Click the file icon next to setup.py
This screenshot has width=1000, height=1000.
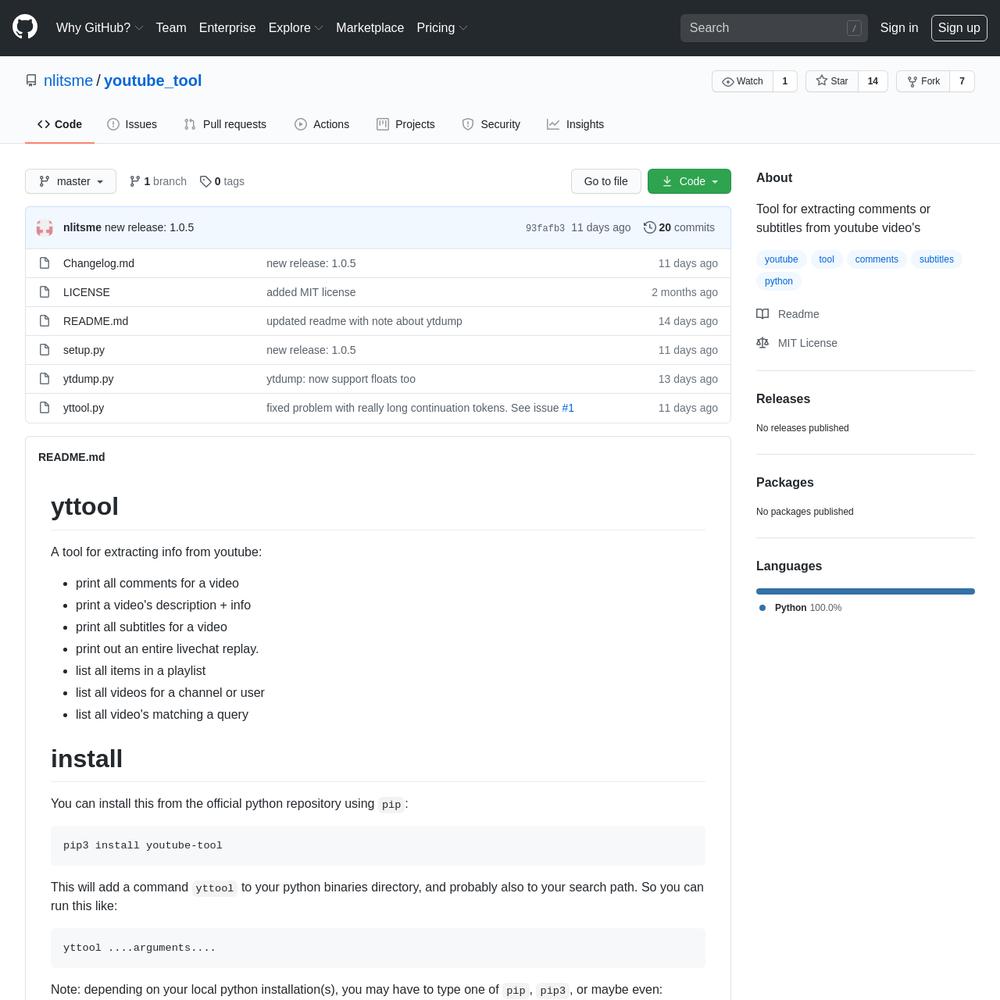click(45, 349)
